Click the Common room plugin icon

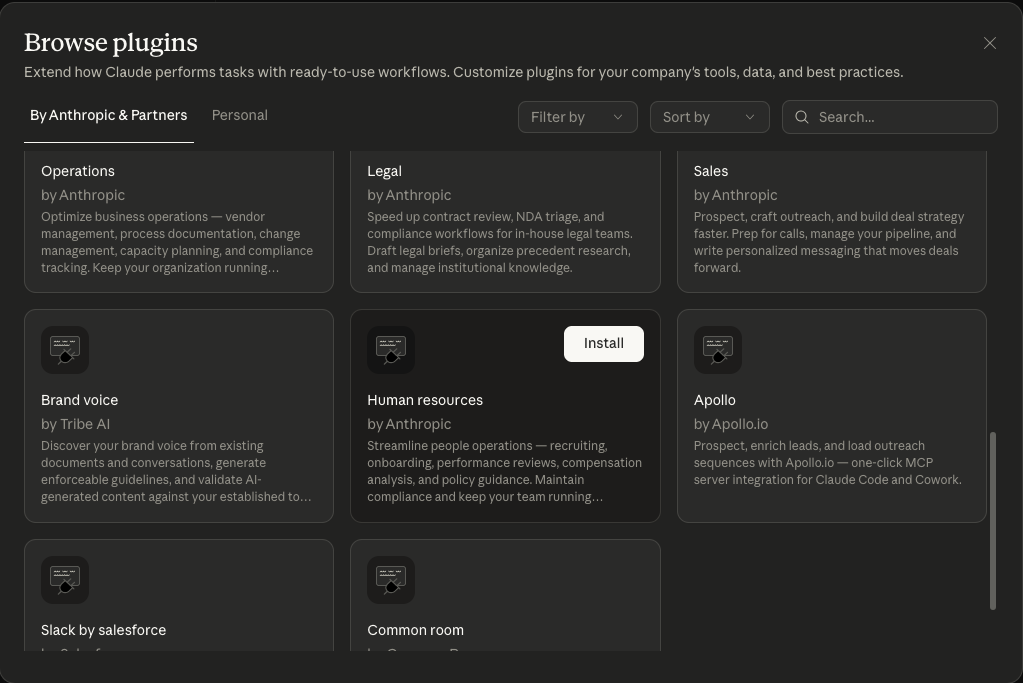pyautogui.click(x=391, y=580)
